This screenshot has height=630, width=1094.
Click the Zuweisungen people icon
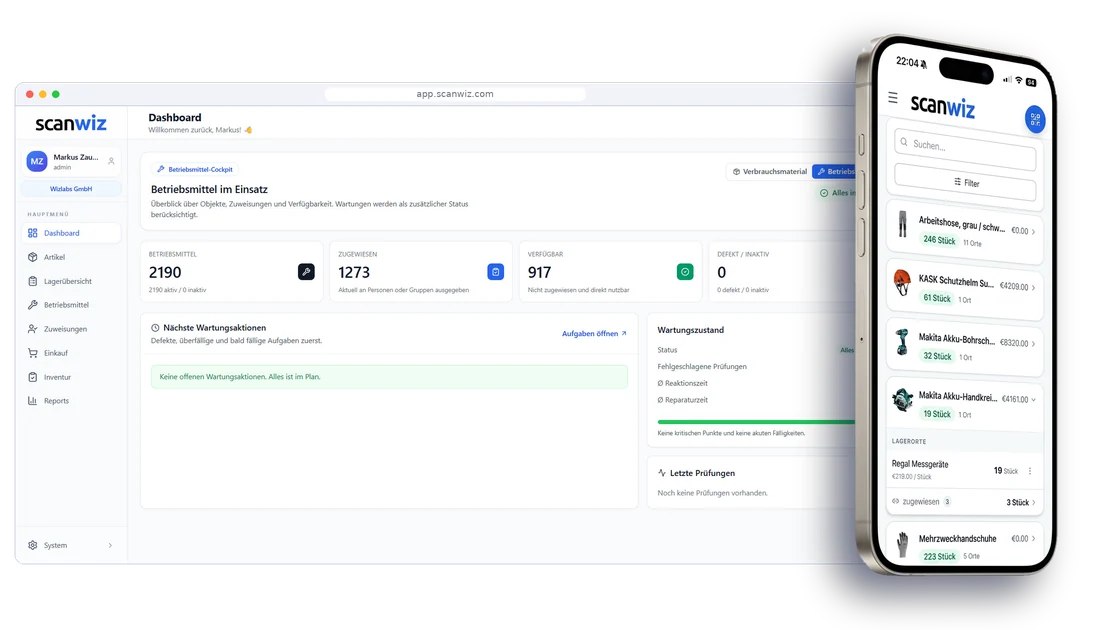[33, 329]
